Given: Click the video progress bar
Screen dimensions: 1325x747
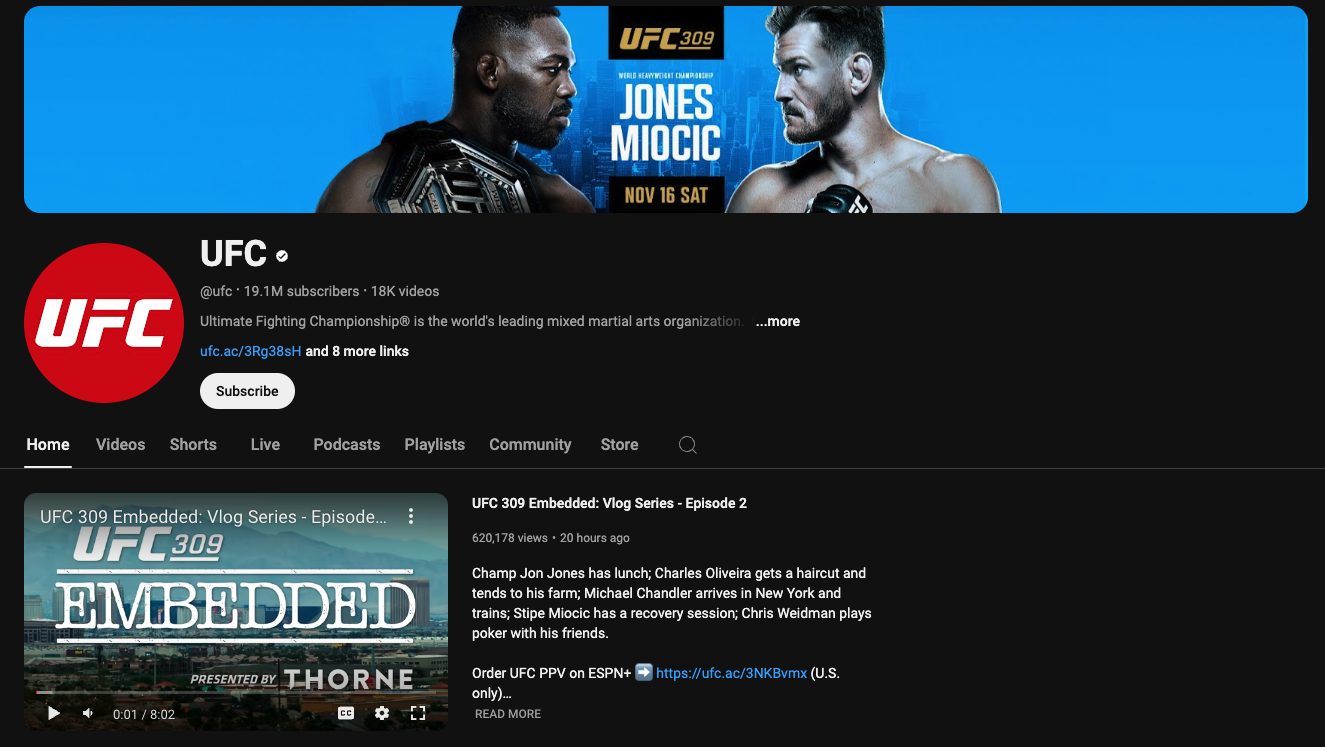Looking at the screenshot, I should point(236,693).
